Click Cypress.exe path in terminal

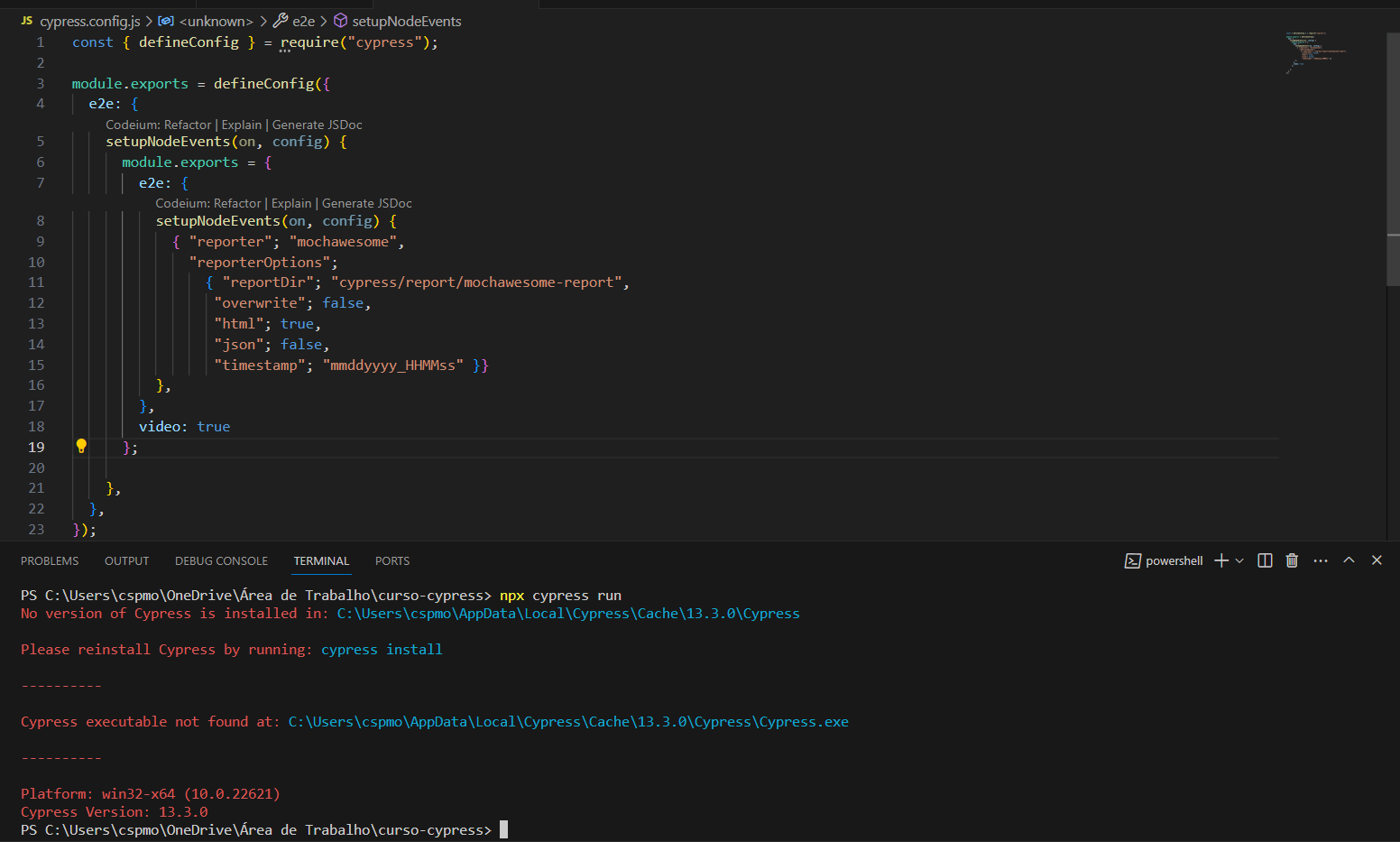click(568, 722)
